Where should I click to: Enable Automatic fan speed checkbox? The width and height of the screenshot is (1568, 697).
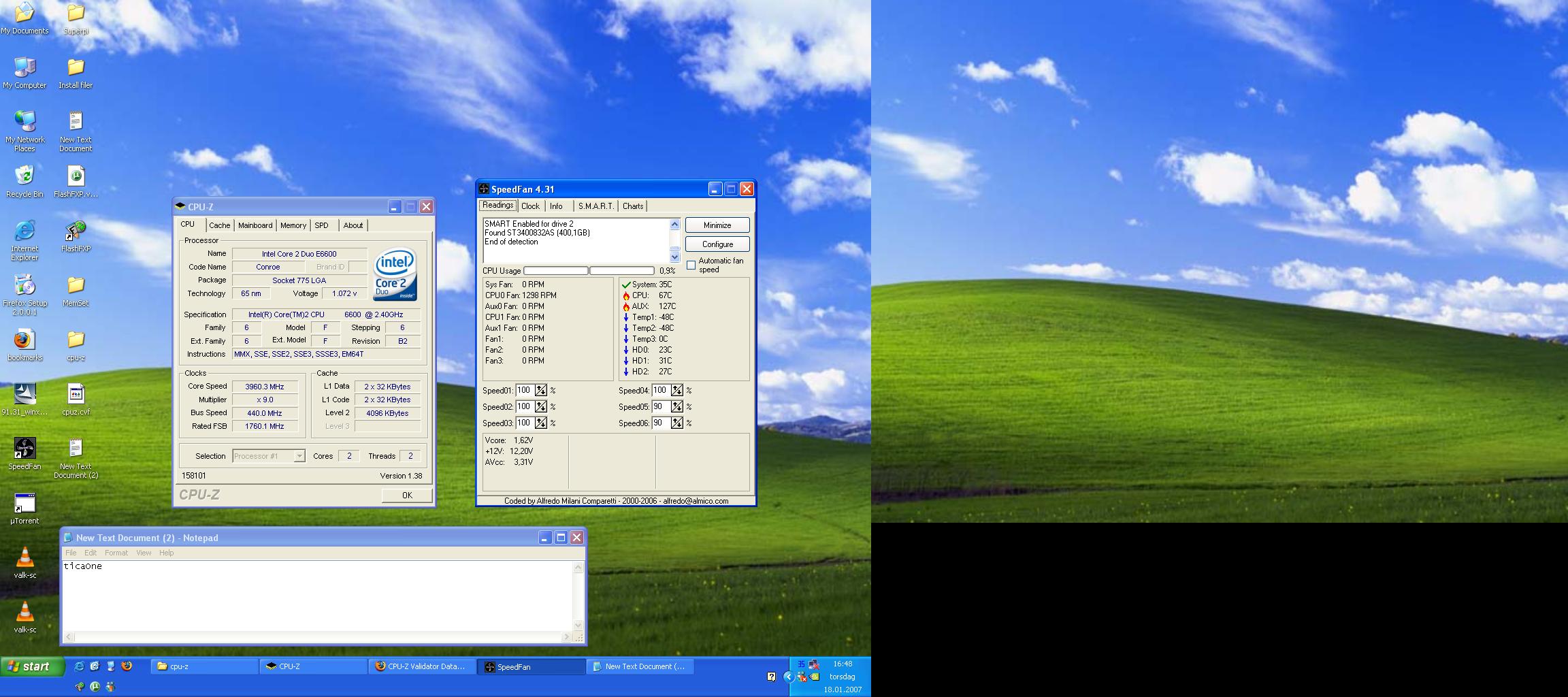coord(691,265)
